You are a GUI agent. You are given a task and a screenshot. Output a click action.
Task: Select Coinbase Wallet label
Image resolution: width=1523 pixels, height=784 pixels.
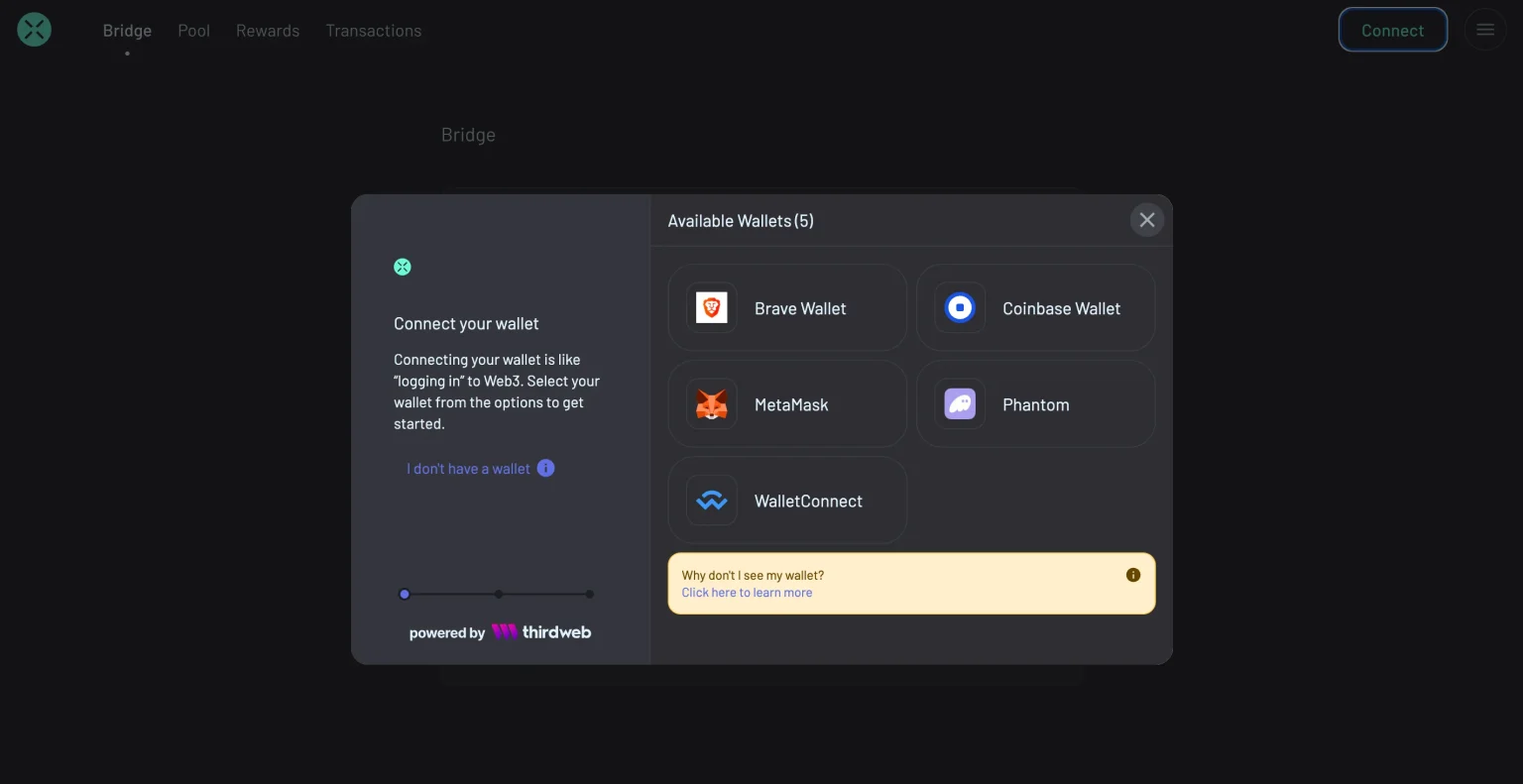tap(1061, 308)
